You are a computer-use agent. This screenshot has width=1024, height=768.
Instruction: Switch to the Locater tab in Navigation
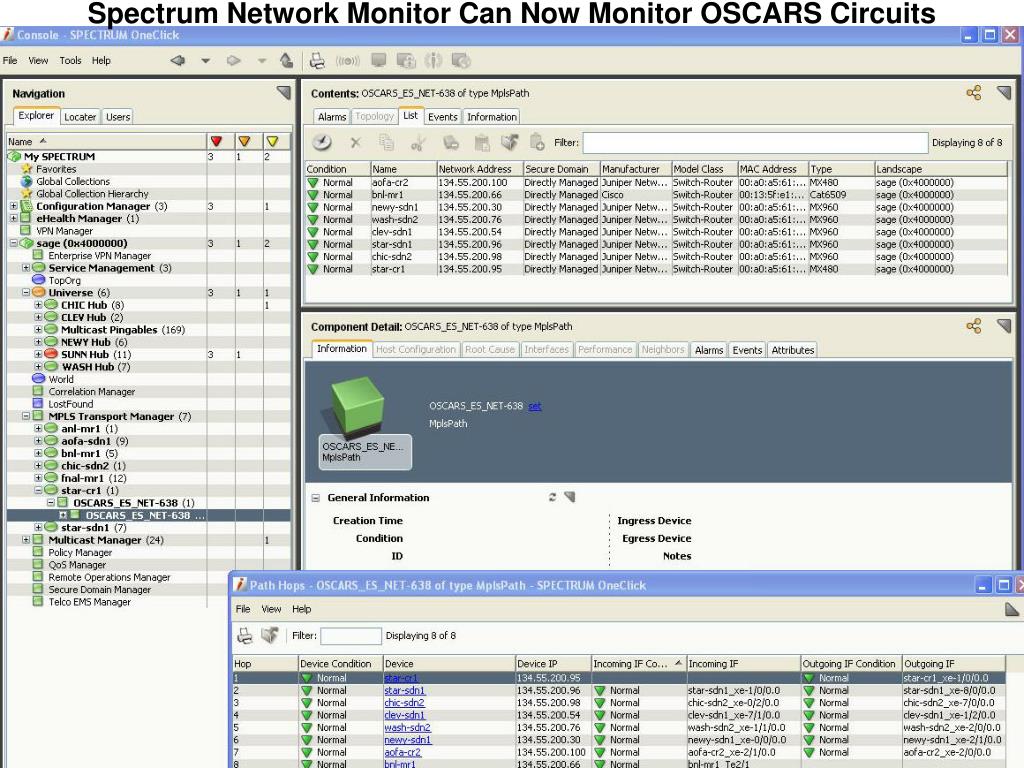(80, 117)
